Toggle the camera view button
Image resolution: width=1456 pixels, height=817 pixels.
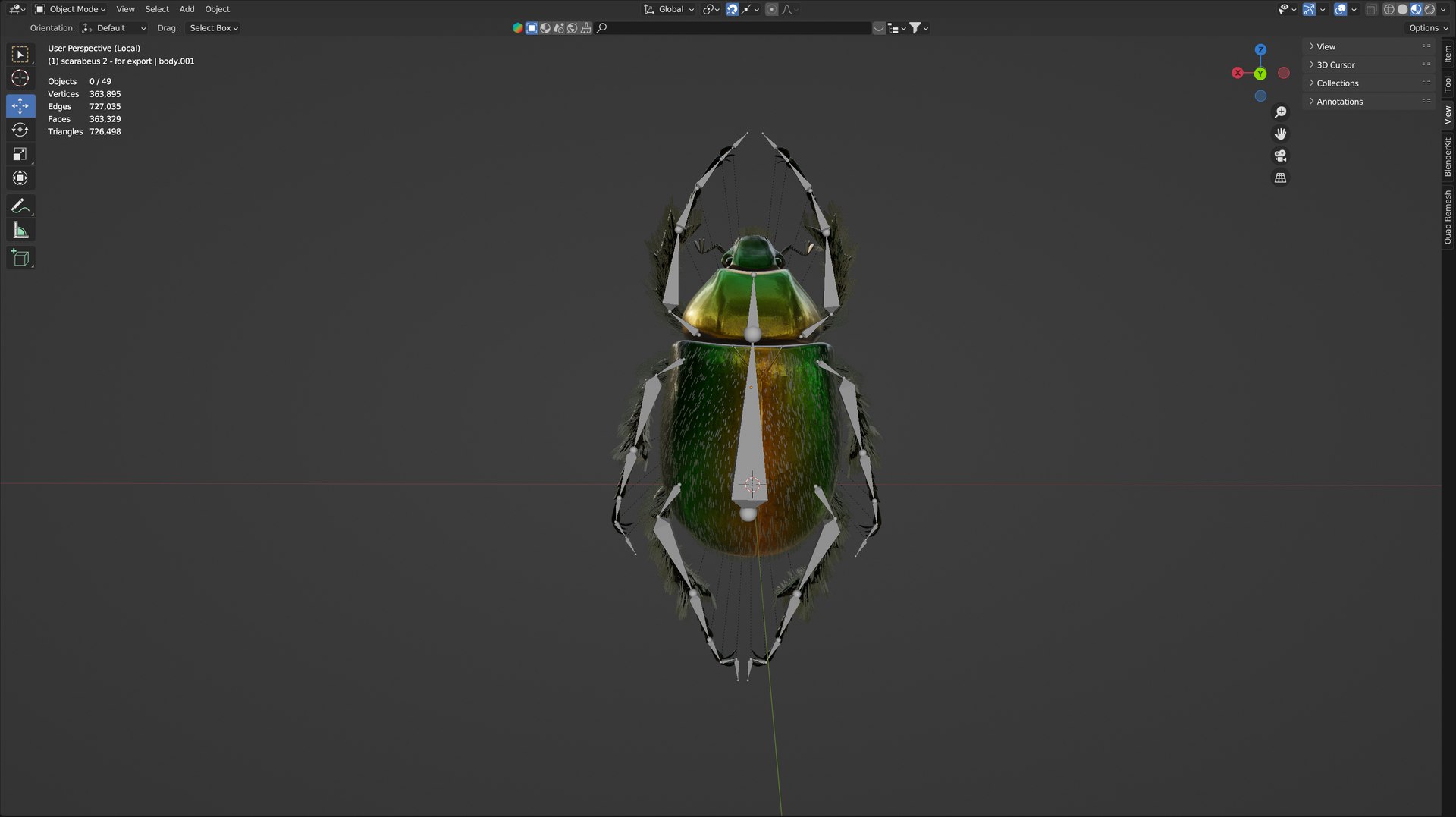click(x=1280, y=156)
